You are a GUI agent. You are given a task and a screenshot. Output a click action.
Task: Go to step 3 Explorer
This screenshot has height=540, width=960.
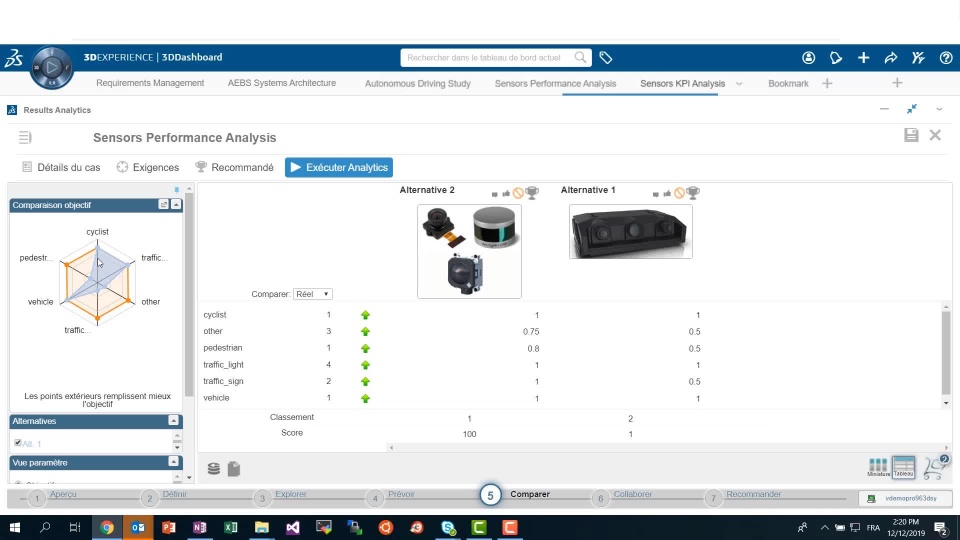262,498
